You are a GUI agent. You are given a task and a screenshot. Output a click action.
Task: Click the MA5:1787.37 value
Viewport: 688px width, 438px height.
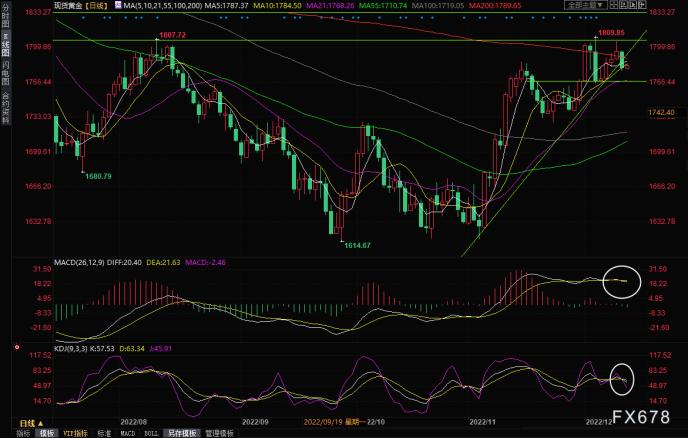(x=227, y=6)
